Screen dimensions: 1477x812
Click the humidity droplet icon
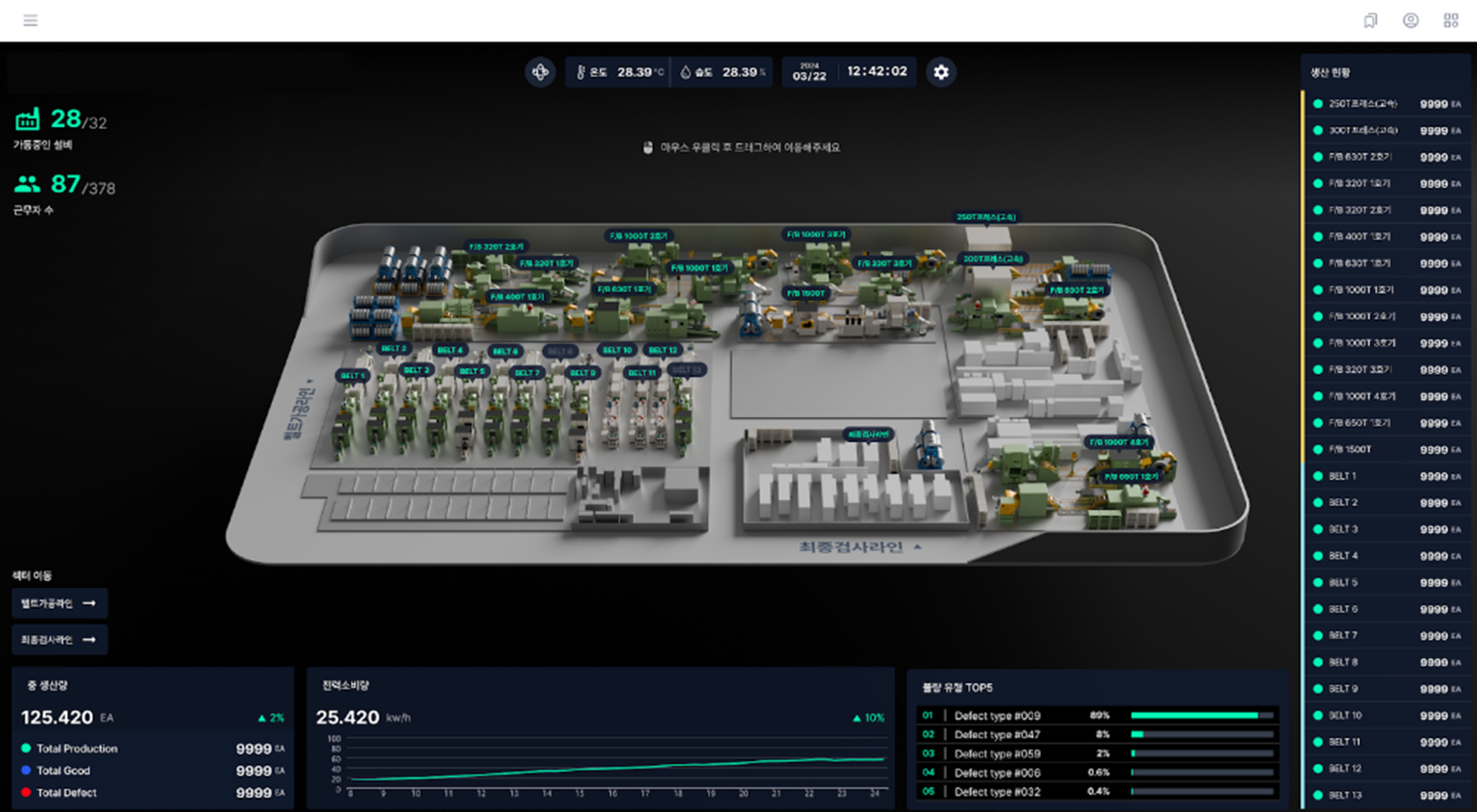(685, 72)
